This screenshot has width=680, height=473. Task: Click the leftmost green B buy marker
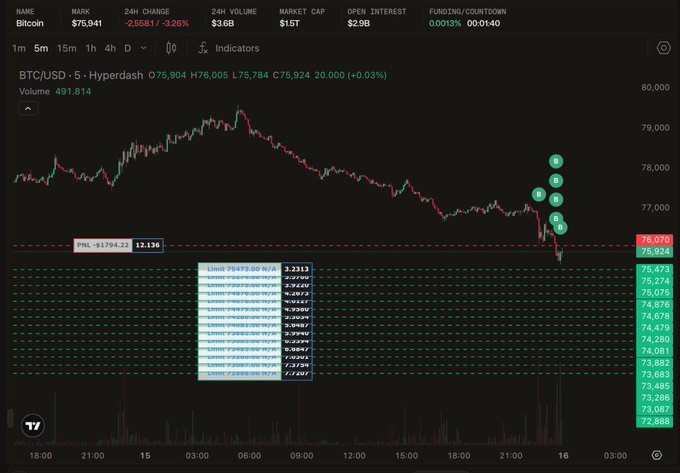(539, 194)
